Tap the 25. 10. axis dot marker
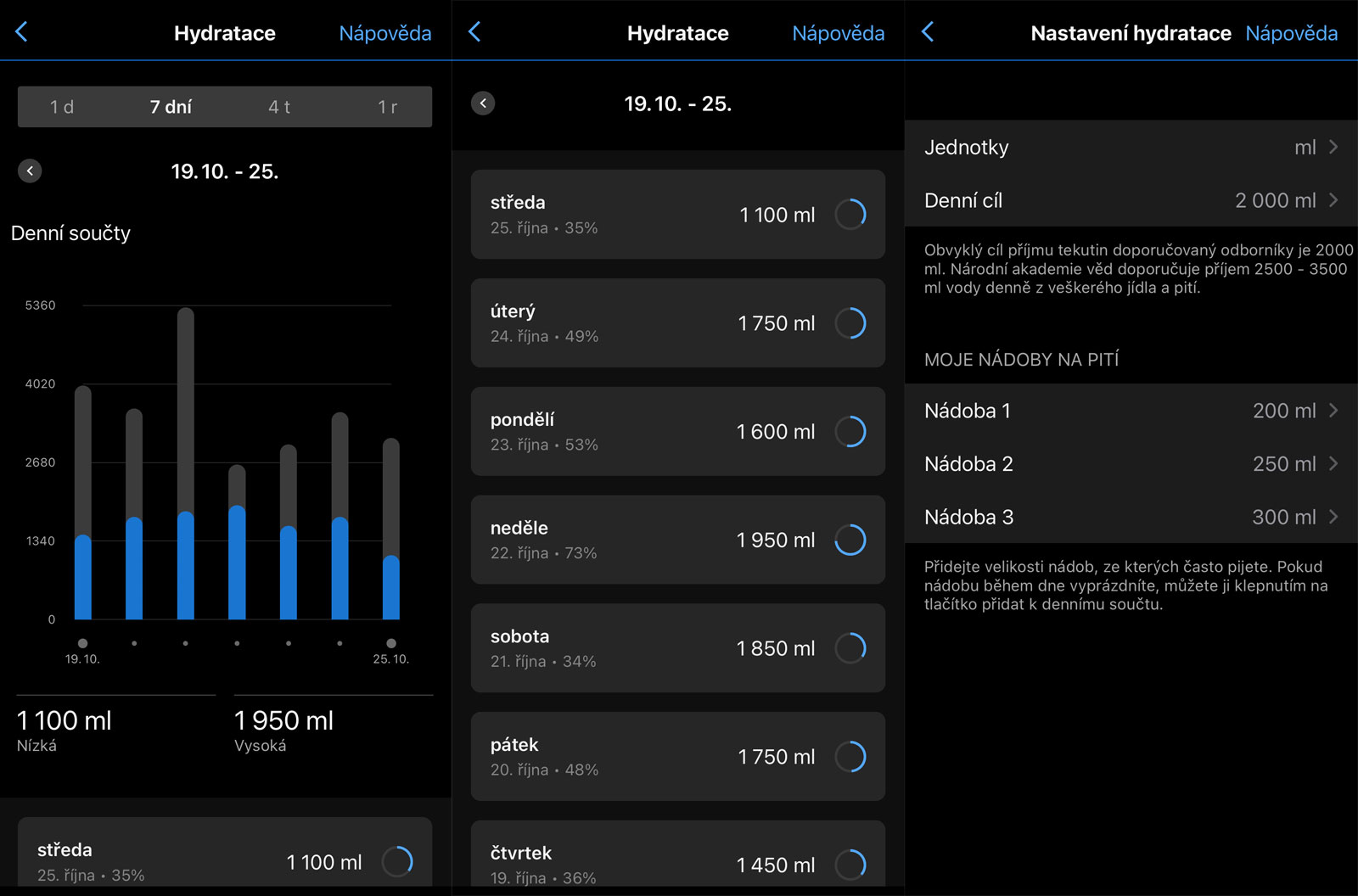The height and width of the screenshot is (896, 1358). pos(391,643)
